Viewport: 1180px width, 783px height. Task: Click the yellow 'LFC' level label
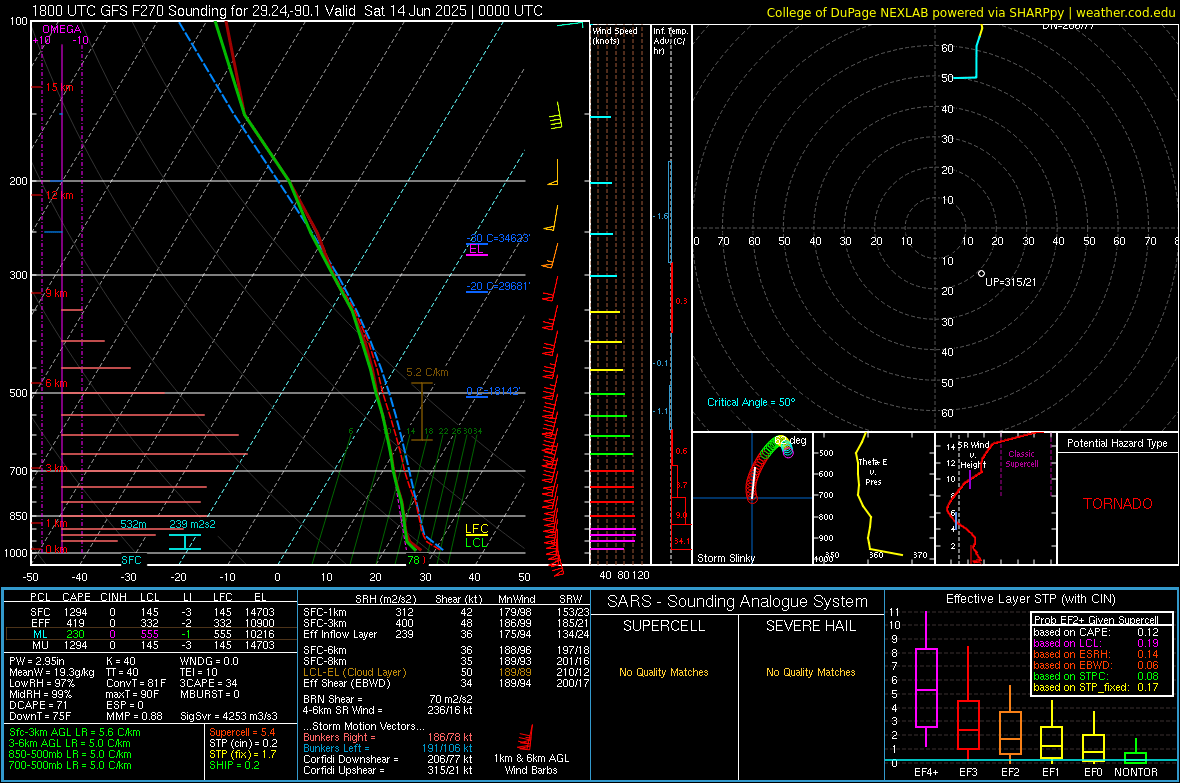(x=476, y=529)
